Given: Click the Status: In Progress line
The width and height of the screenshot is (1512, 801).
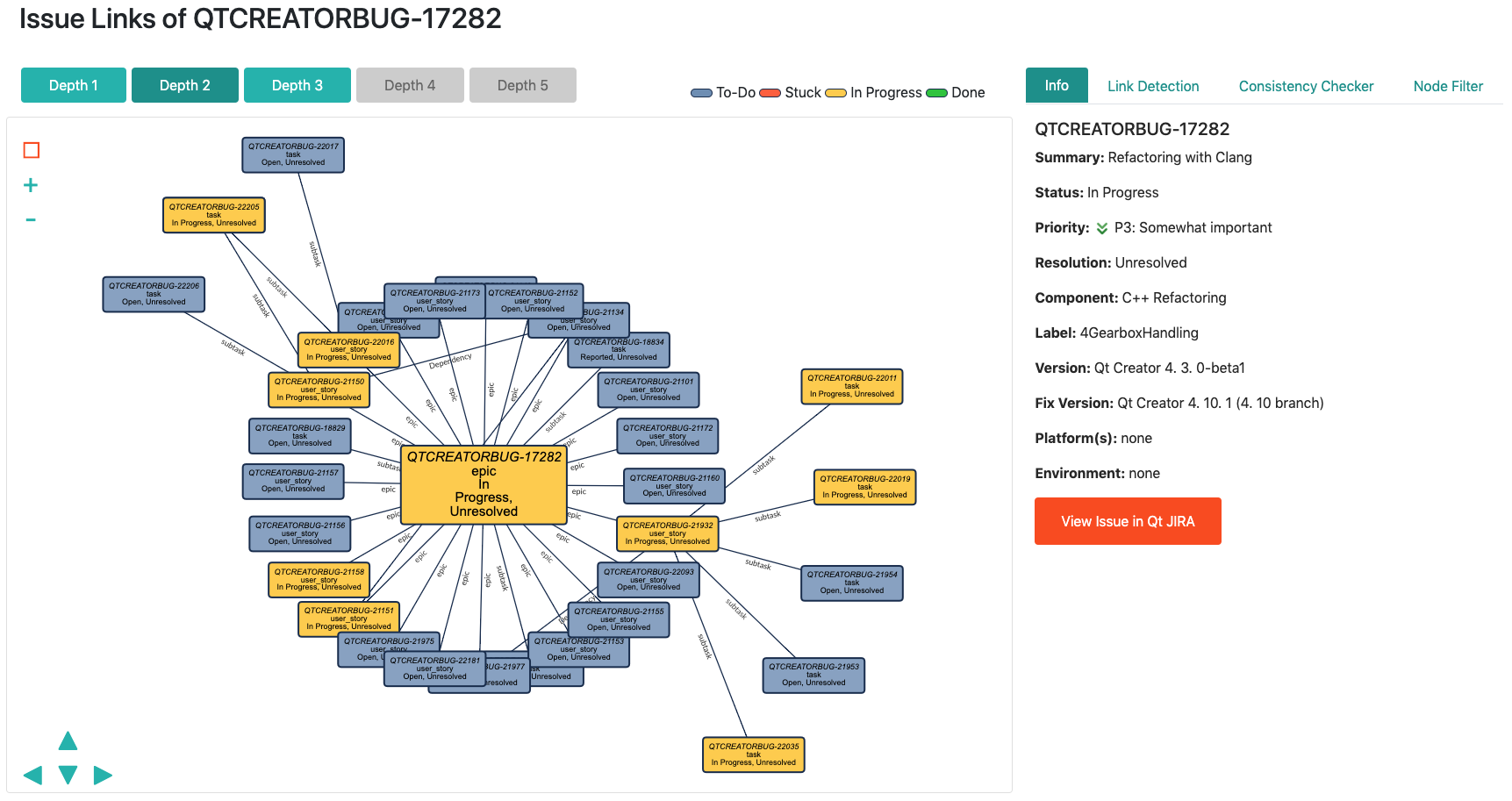Looking at the screenshot, I should [x=1097, y=193].
